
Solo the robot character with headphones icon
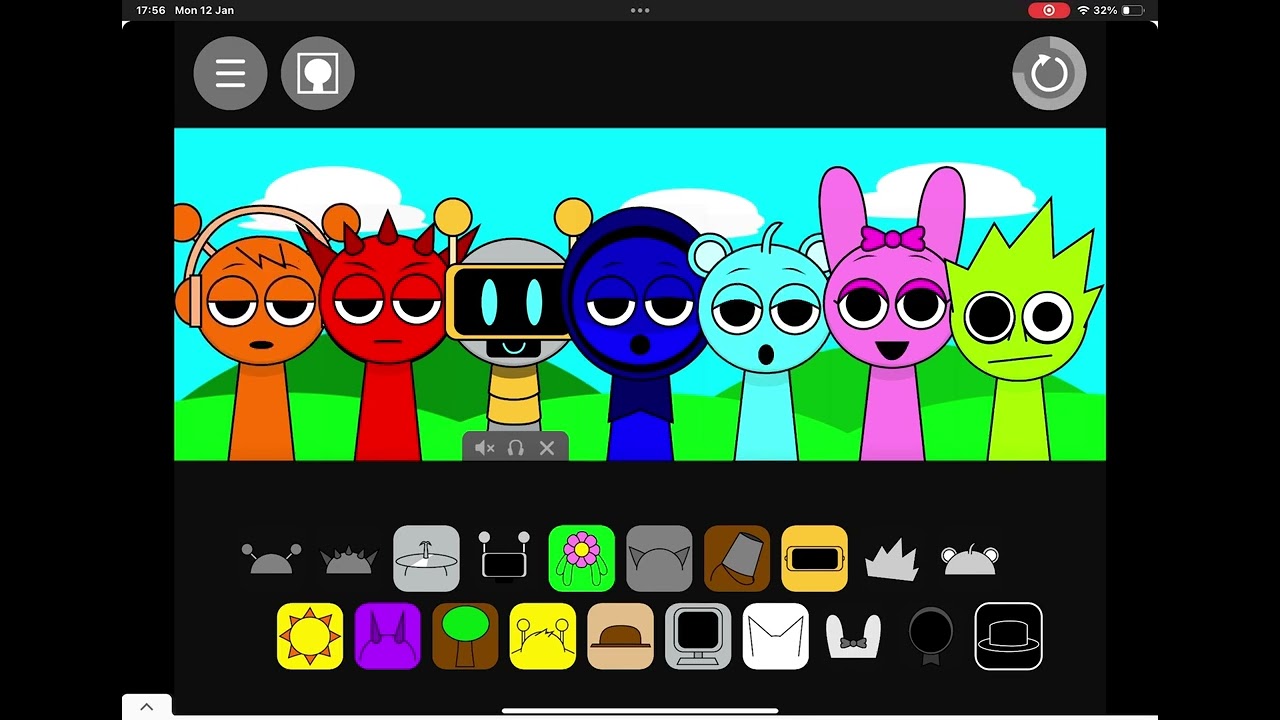(516, 448)
